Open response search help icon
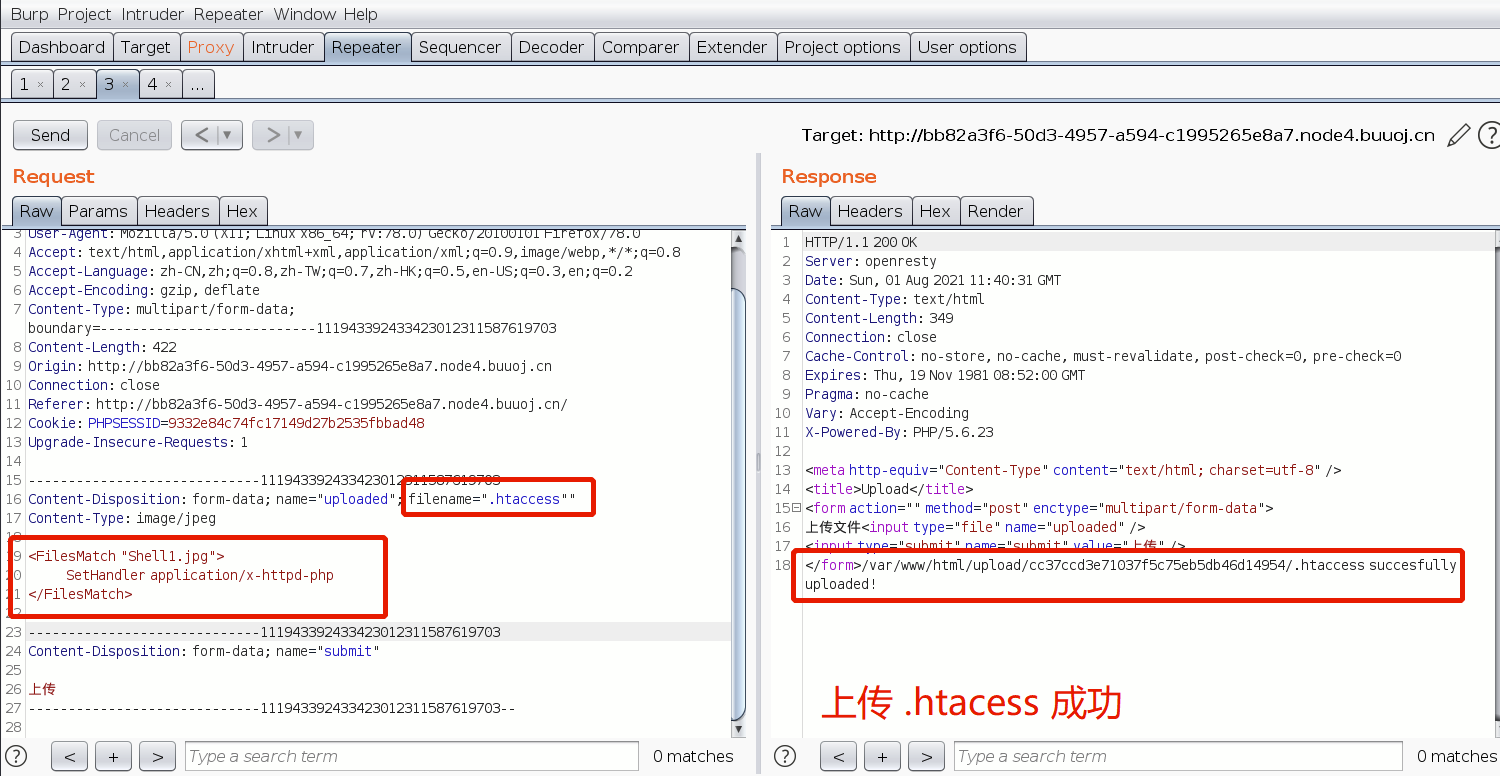 tap(786, 756)
